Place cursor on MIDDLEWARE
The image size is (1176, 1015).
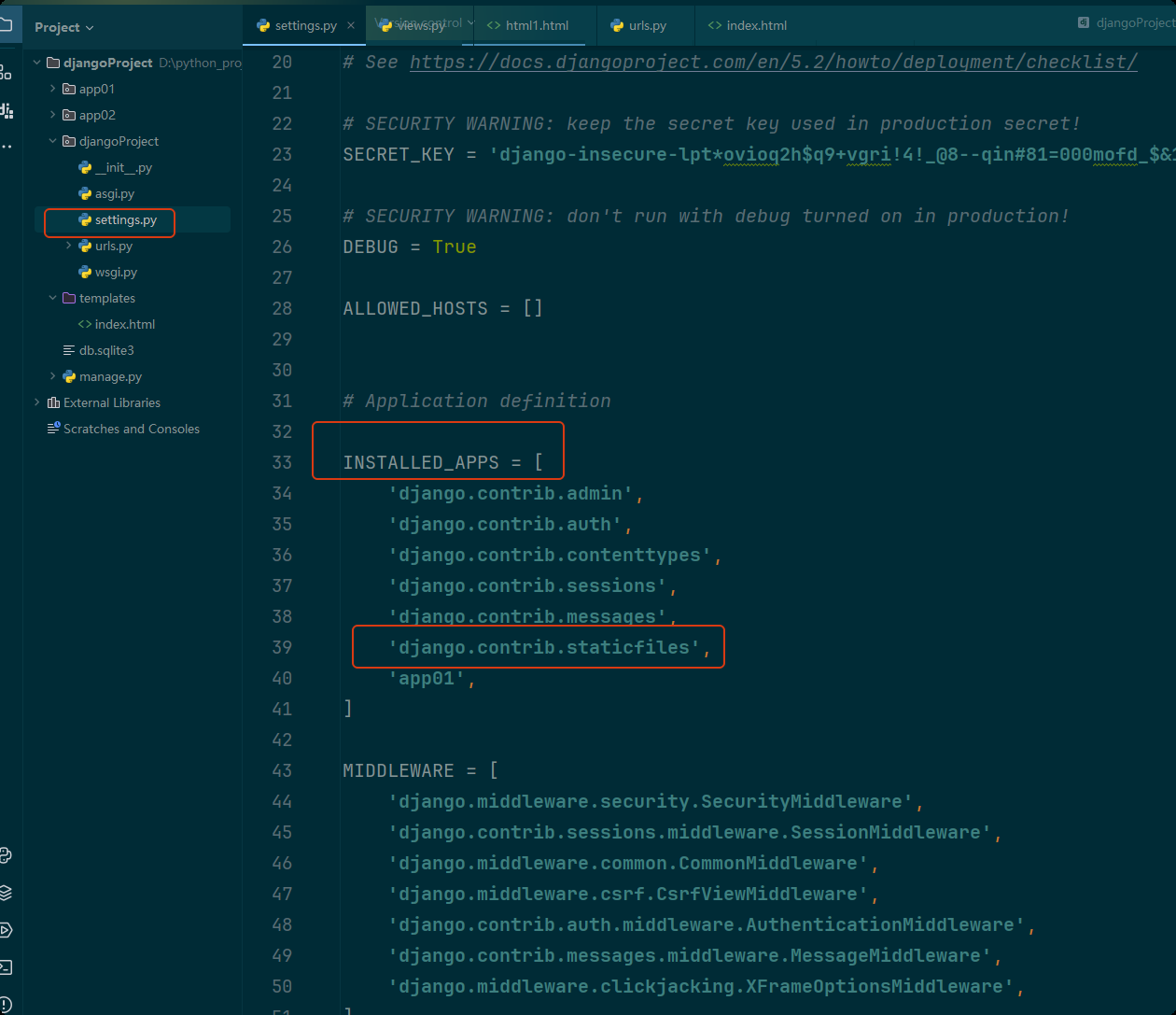coord(399,770)
